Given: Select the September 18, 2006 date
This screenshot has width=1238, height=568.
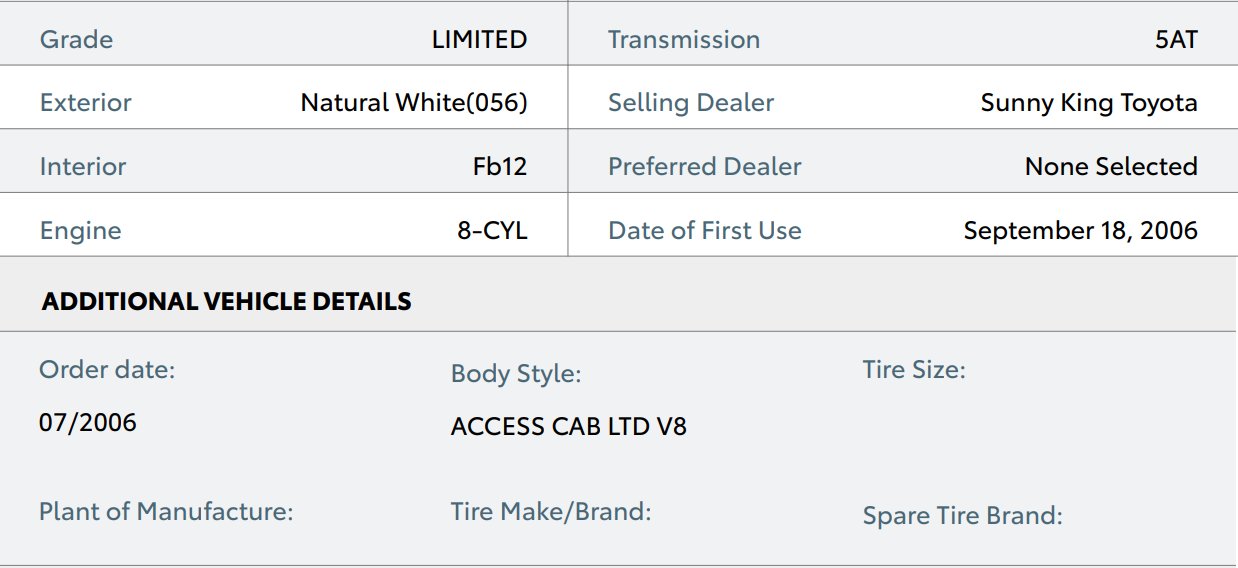Looking at the screenshot, I should click(1080, 230).
